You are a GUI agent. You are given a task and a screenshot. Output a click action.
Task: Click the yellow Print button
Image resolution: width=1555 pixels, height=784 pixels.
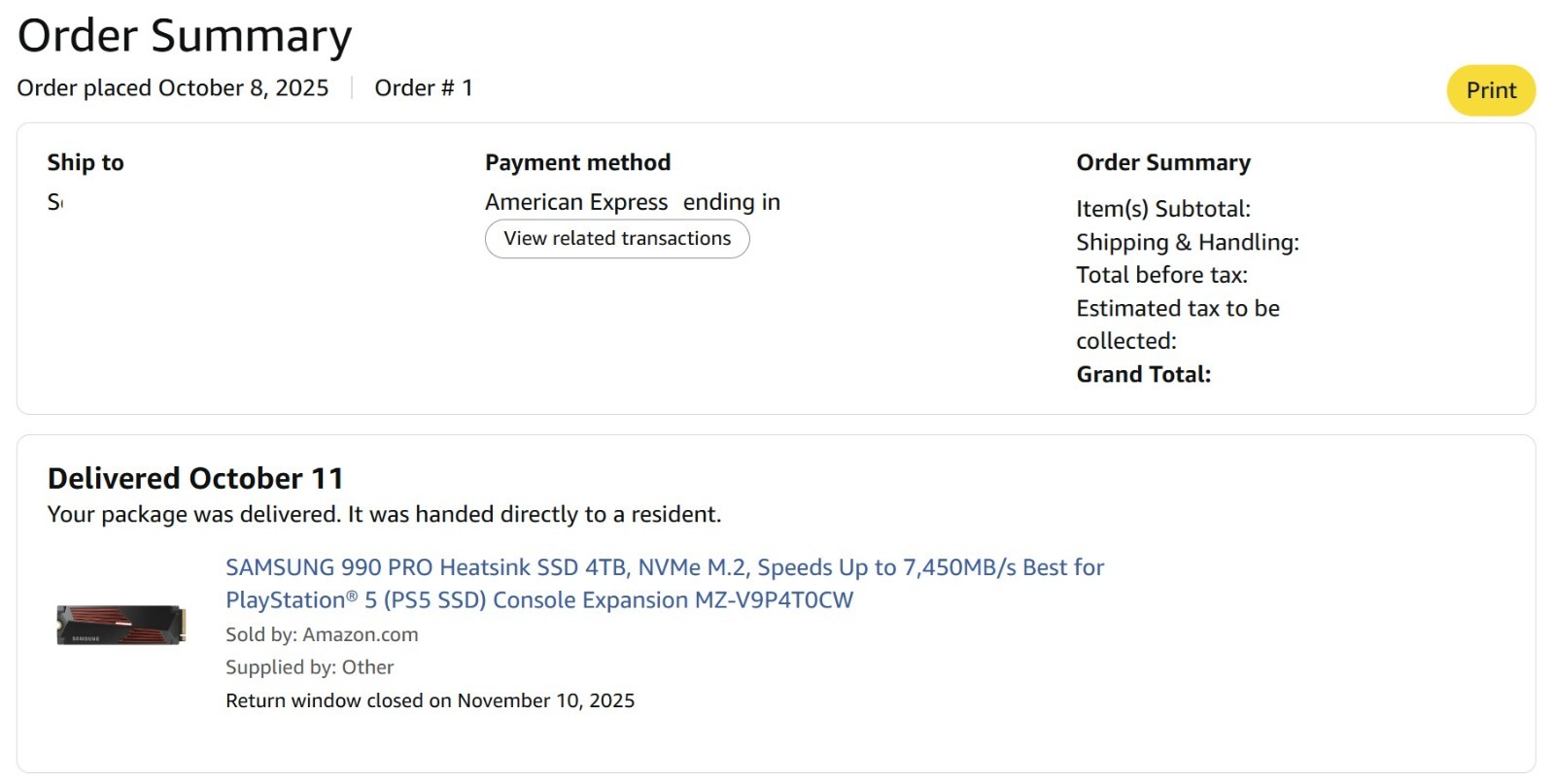click(x=1490, y=90)
